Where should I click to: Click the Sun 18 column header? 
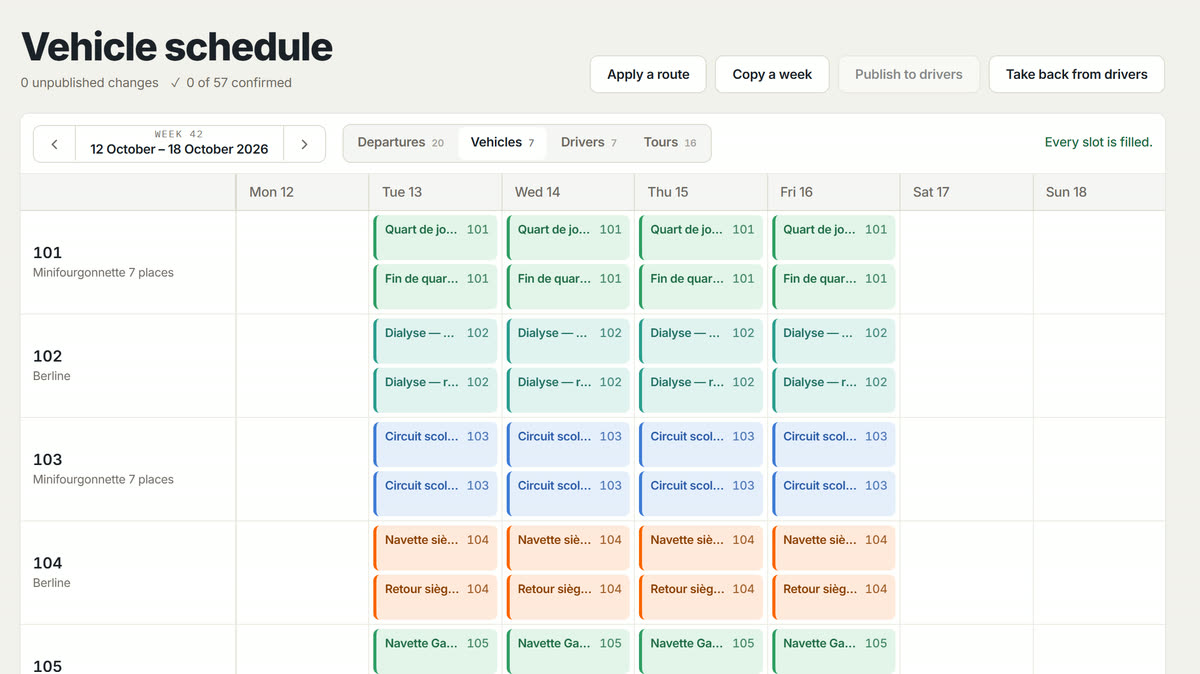1099,192
